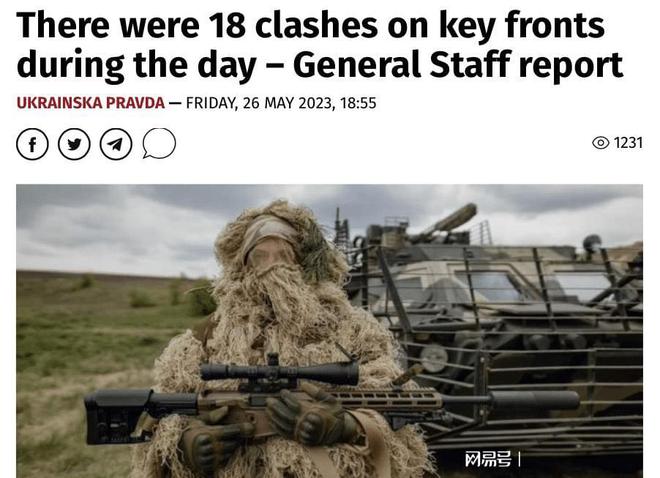Click the 1231 view count number

click(x=628, y=143)
